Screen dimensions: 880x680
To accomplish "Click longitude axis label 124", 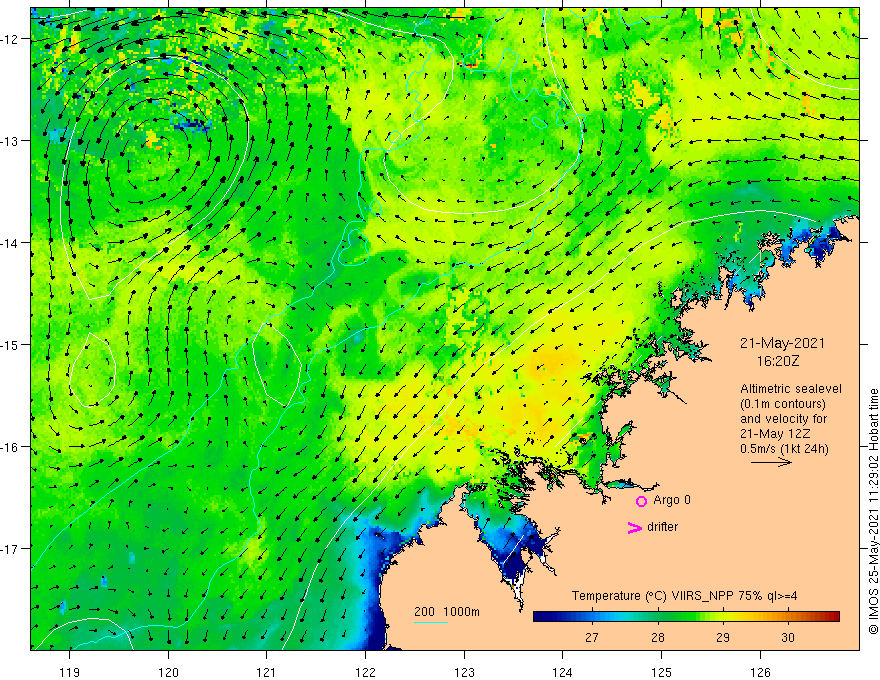I will (x=563, y=672).
